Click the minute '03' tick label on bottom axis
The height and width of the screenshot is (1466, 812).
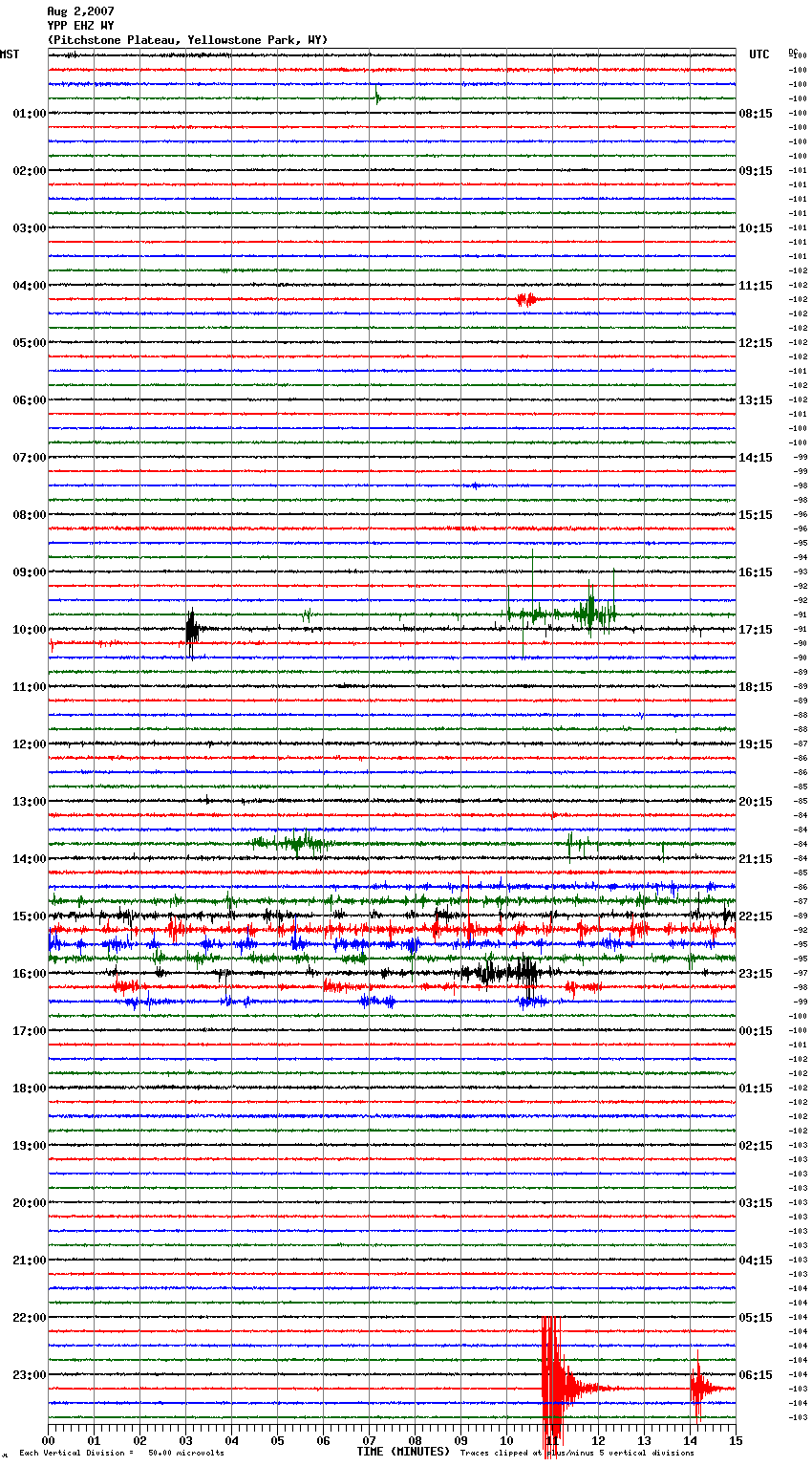185,1440
